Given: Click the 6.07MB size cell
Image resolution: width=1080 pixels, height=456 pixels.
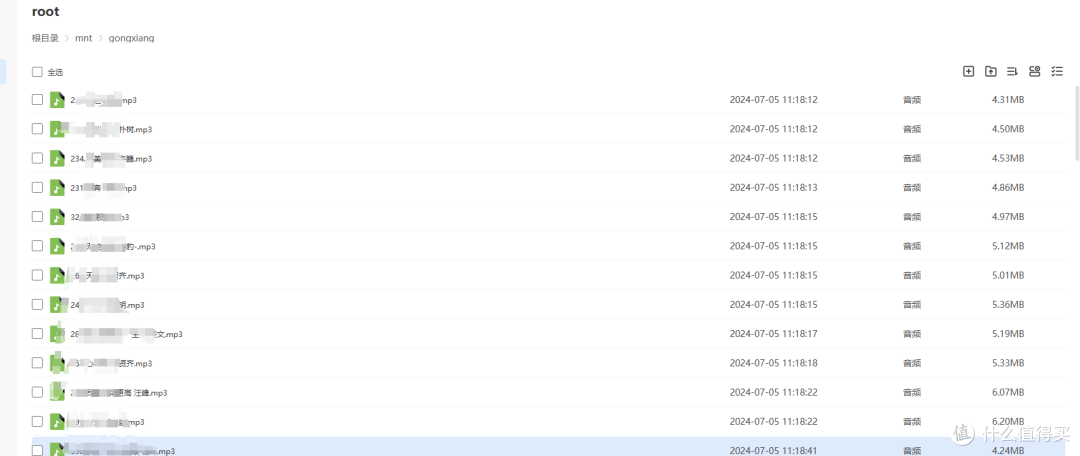Looking at the screenshot, I should click(x=1008, y=392).
